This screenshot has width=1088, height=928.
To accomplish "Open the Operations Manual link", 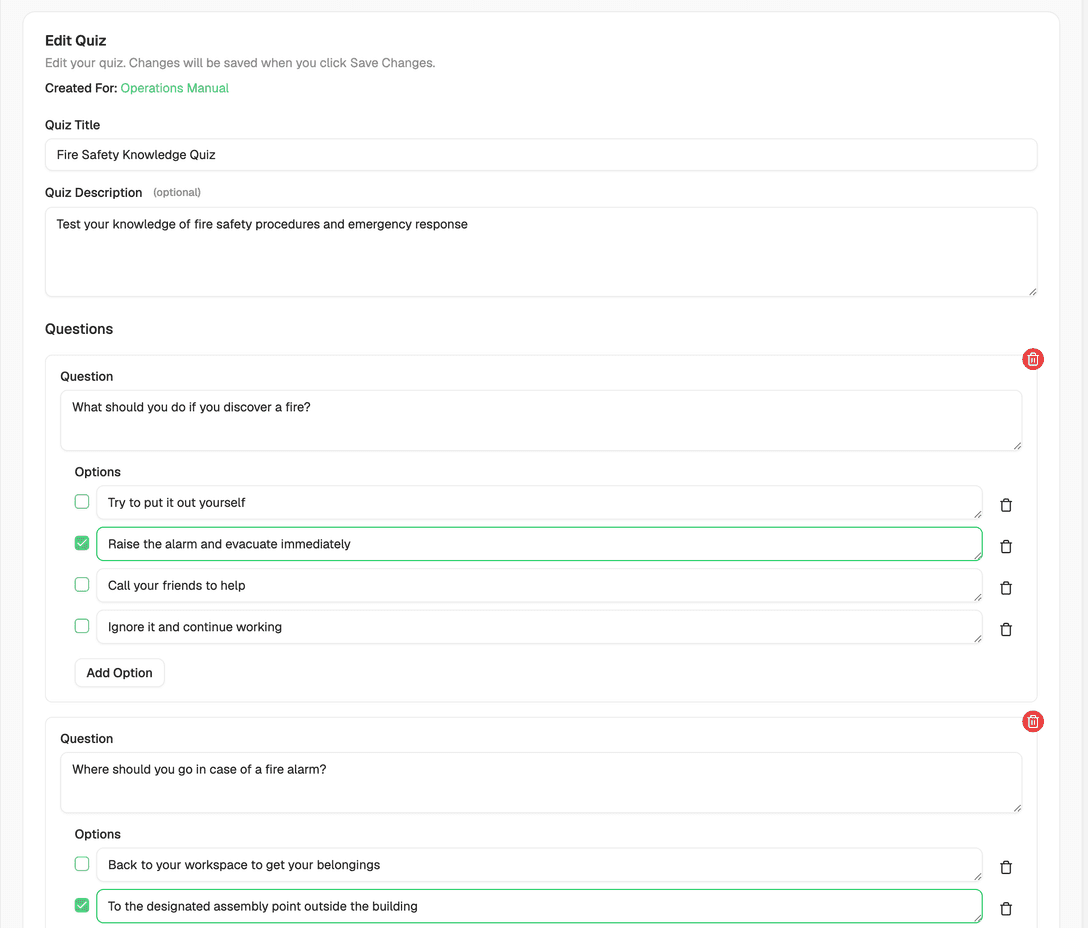I will point(174,88).
